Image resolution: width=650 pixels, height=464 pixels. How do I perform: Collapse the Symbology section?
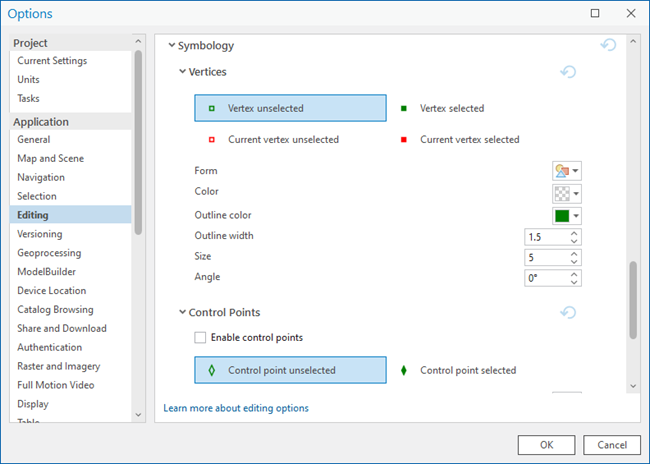click(171, 46)
